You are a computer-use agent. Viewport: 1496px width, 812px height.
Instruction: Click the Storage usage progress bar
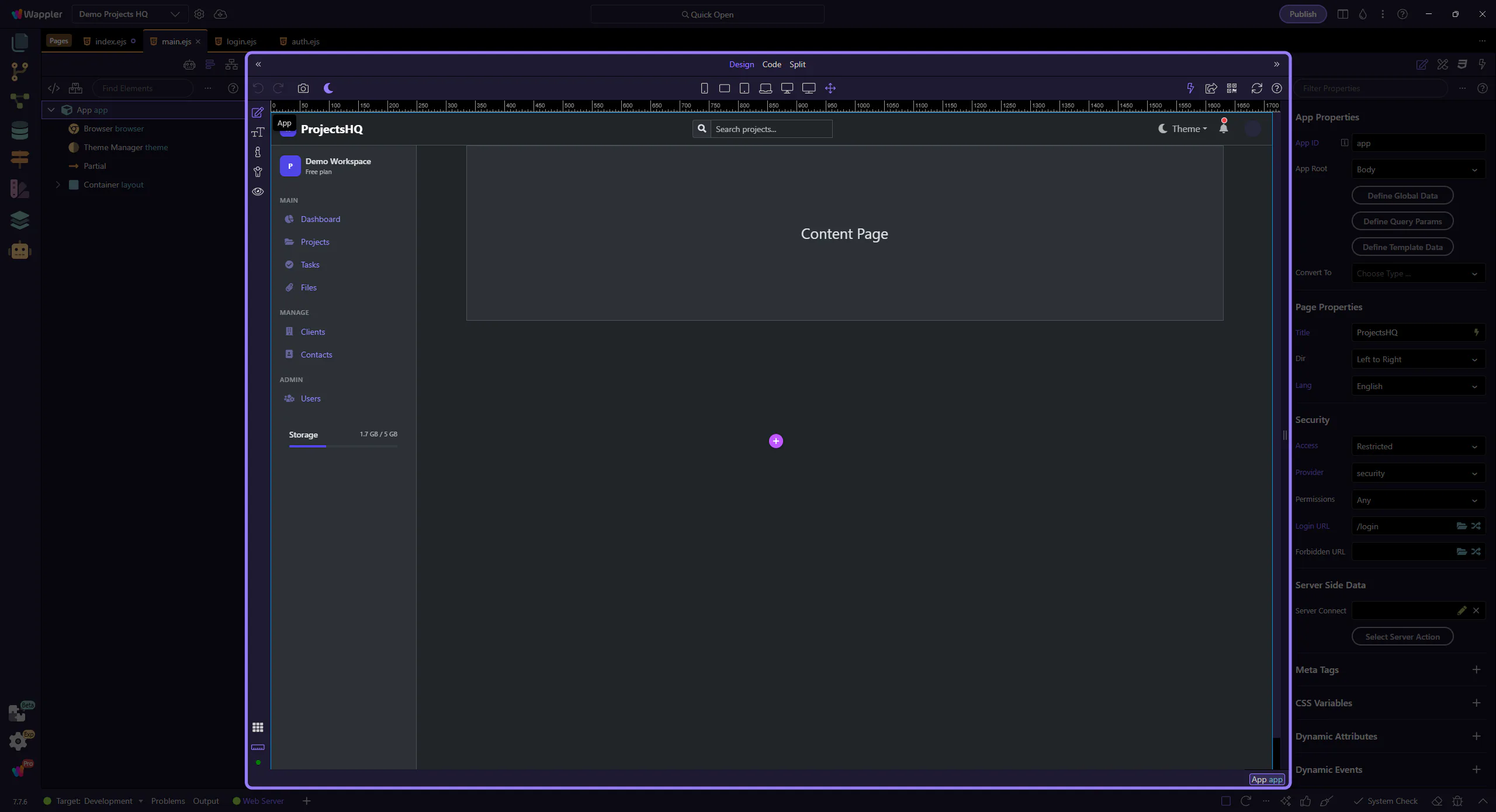click(x=343, y=446)
